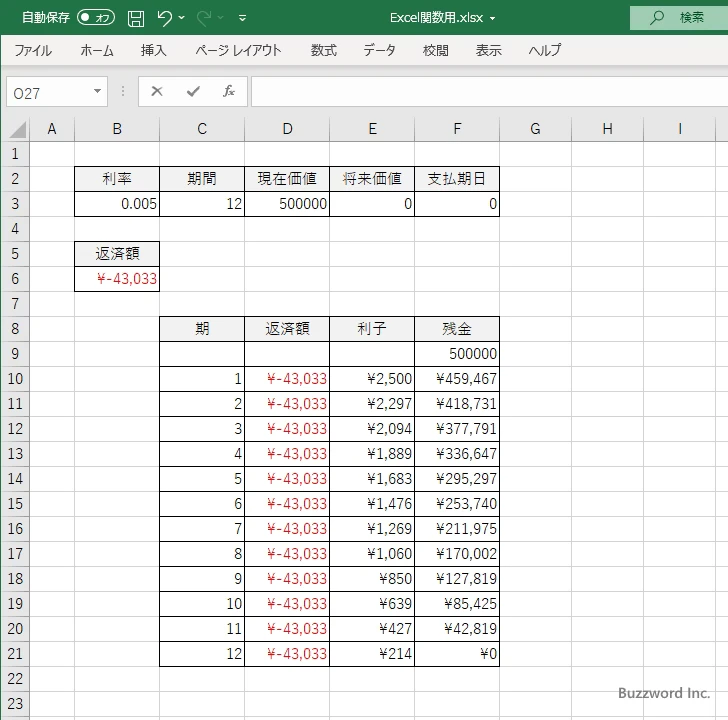Switch to the 数式 (Formulas) tab
Viewport: 728px width, 720px height.
tap(323, 50)
